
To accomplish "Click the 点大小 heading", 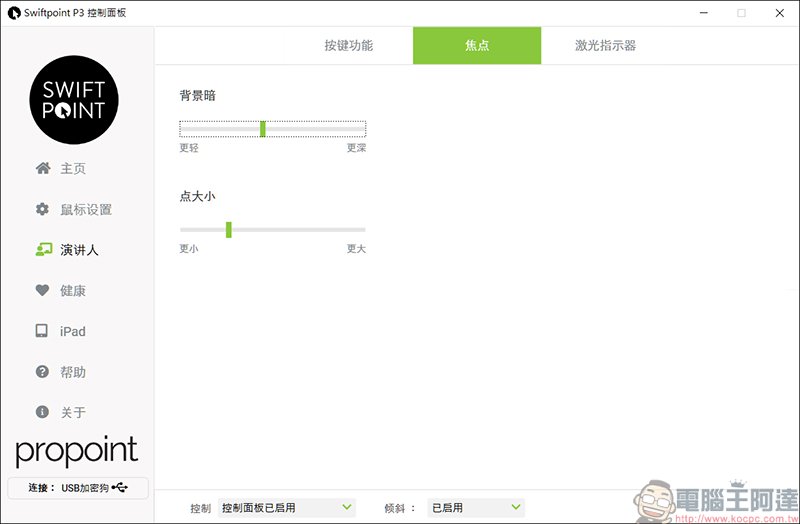I will pos(197,196).
